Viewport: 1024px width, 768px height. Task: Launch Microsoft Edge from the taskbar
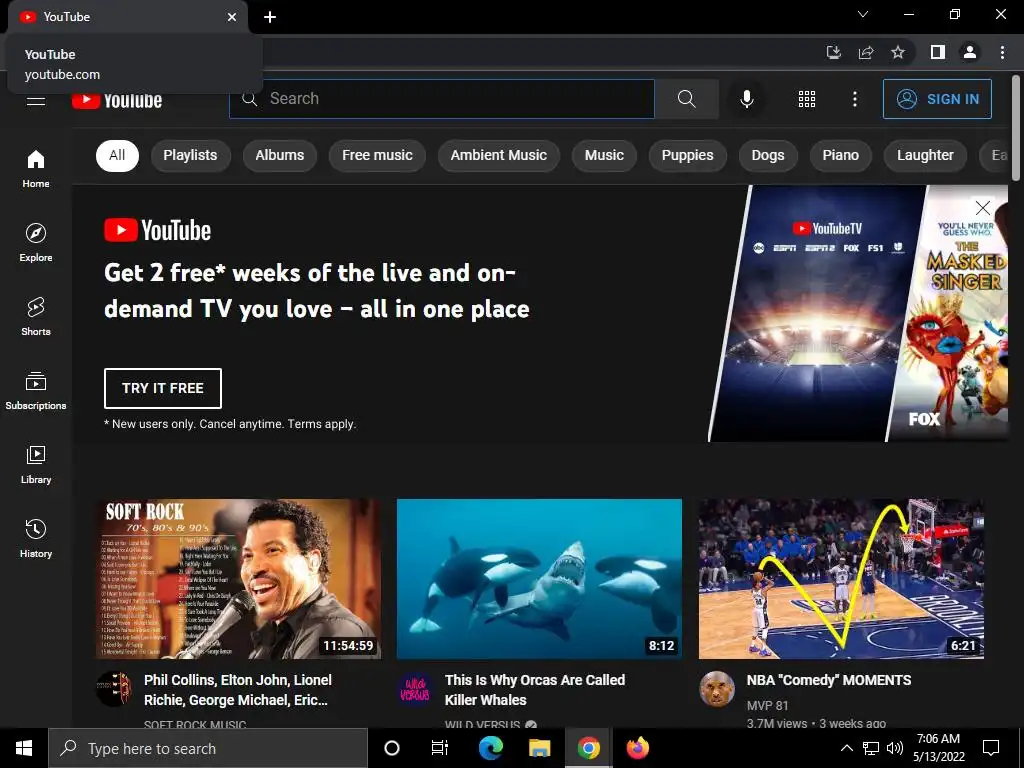[490, 748]
